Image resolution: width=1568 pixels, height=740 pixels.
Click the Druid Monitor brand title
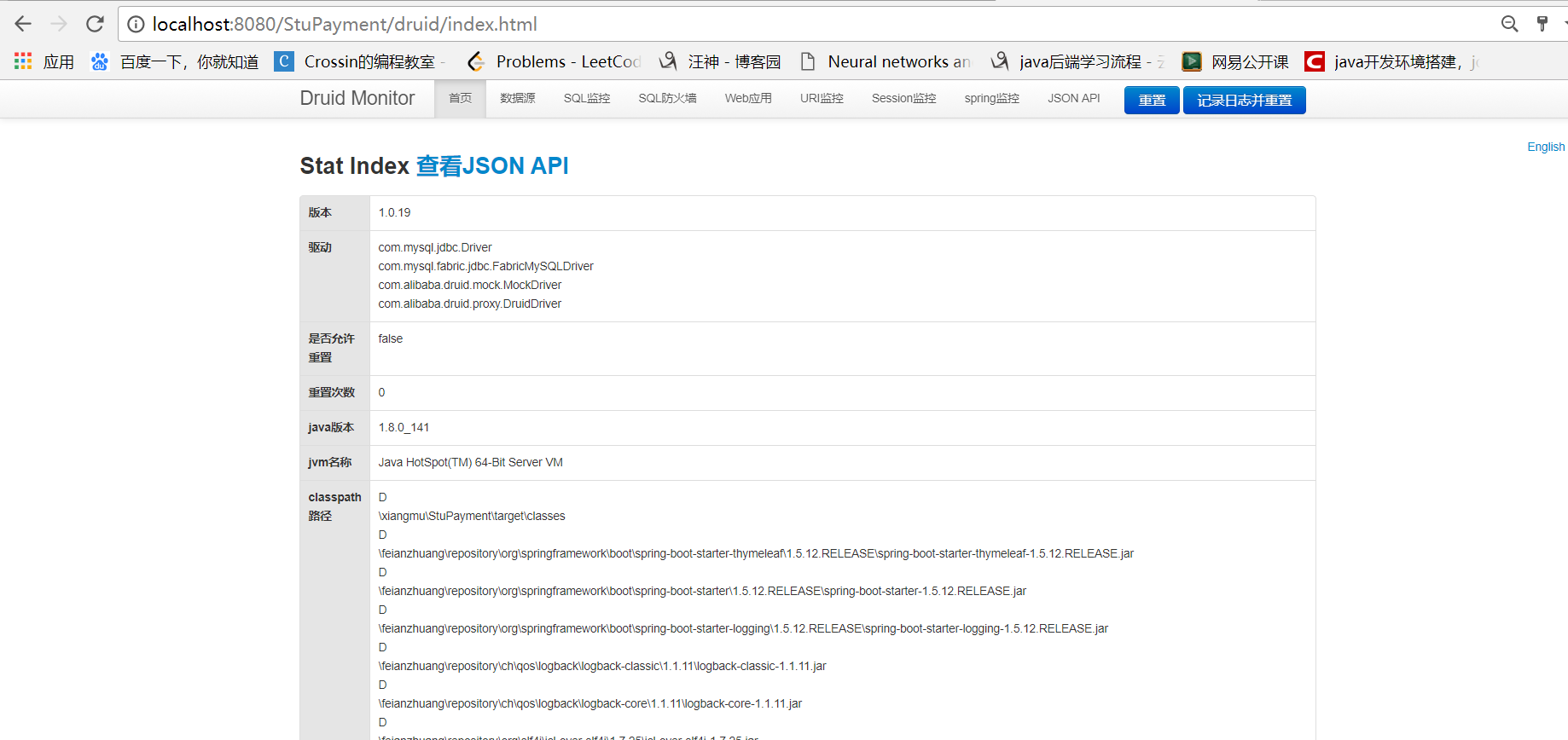point(357,98)
